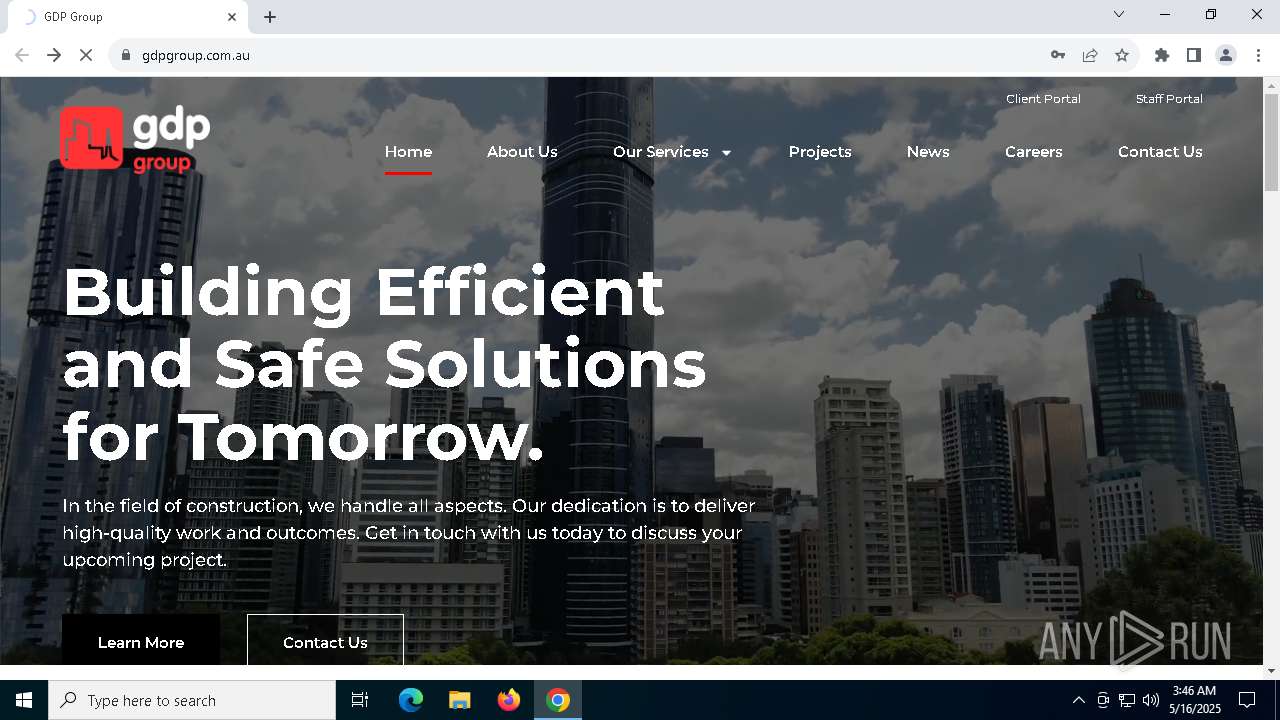Open Task View on the taskbar
The image size is (1280, 720).
(360, 700)
